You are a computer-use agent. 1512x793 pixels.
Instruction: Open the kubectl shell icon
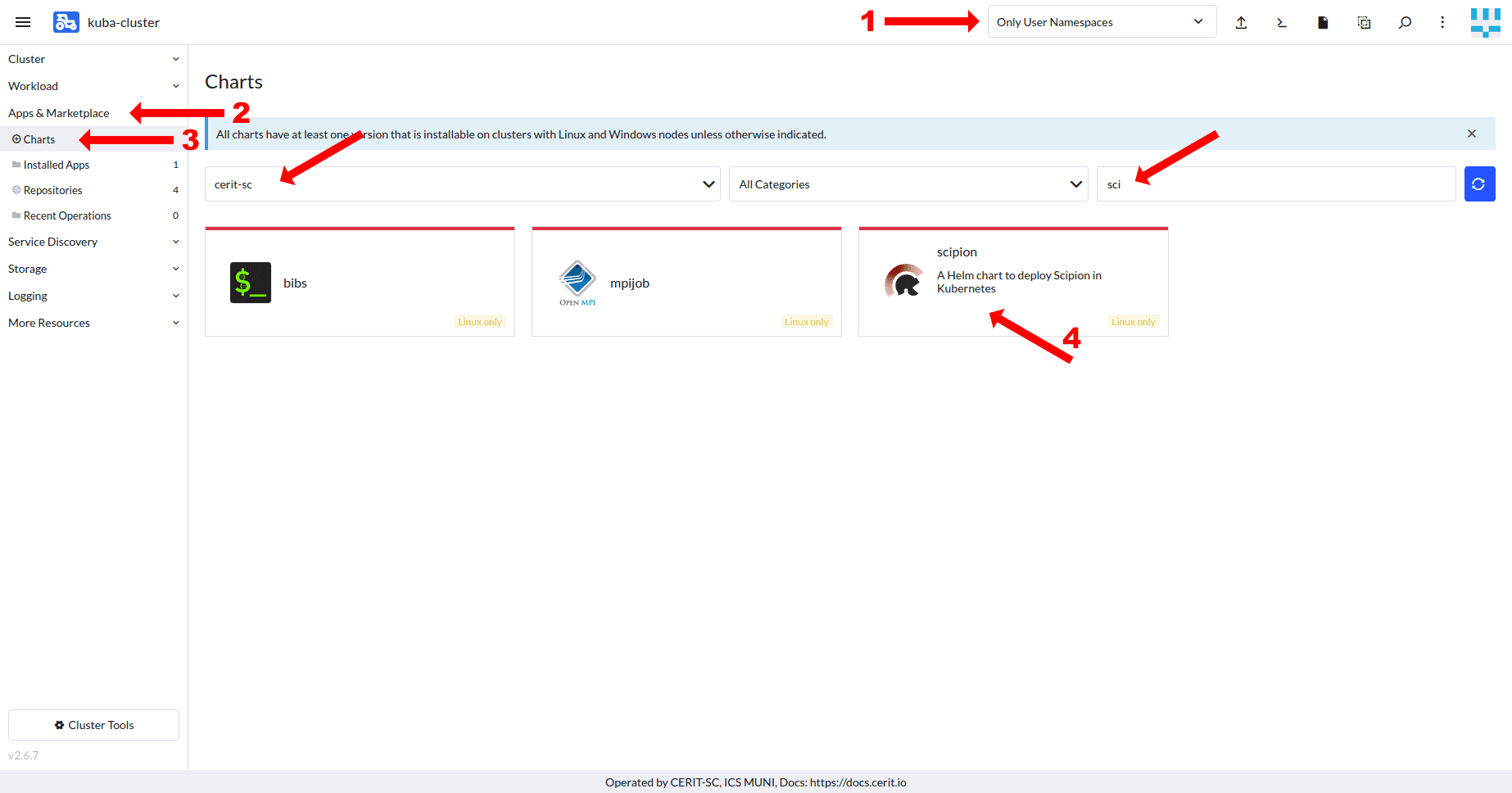1282,23
